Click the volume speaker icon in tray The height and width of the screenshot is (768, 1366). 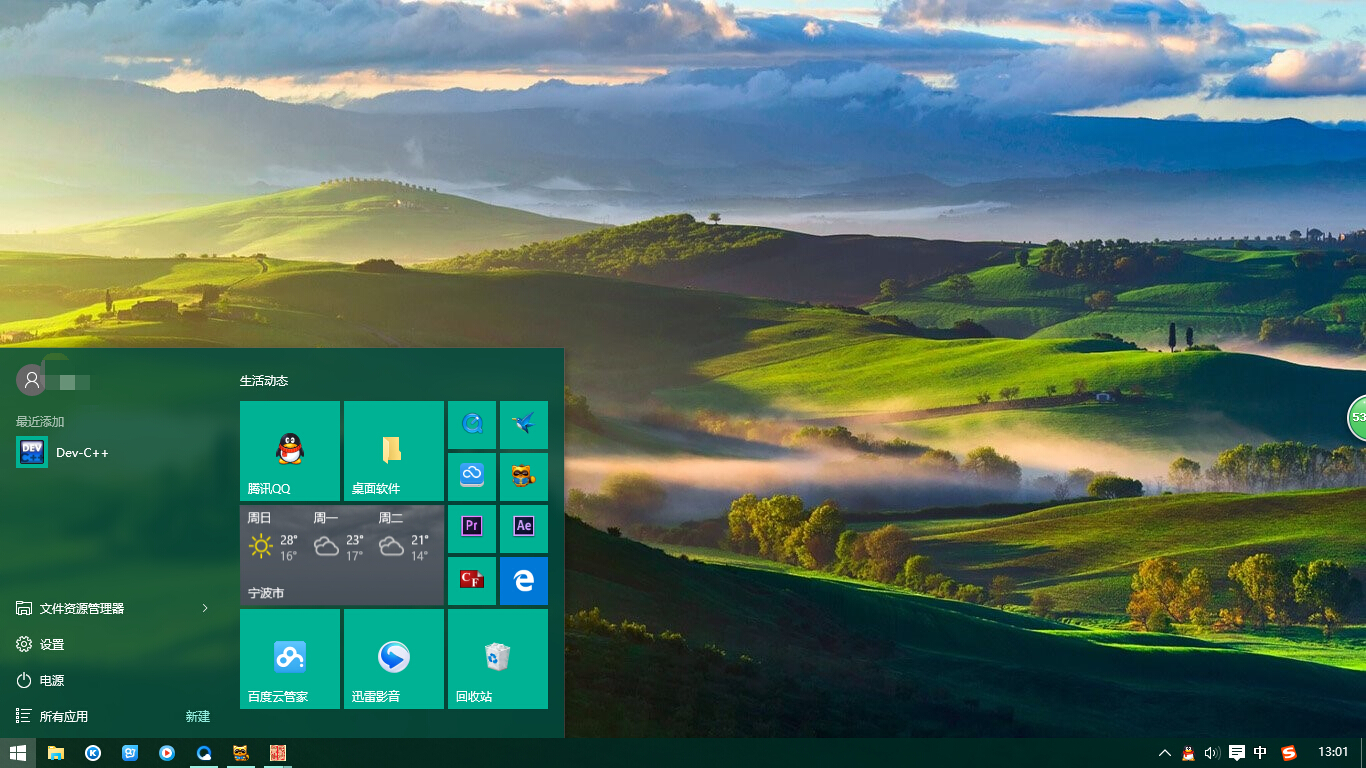[1212, 753]
